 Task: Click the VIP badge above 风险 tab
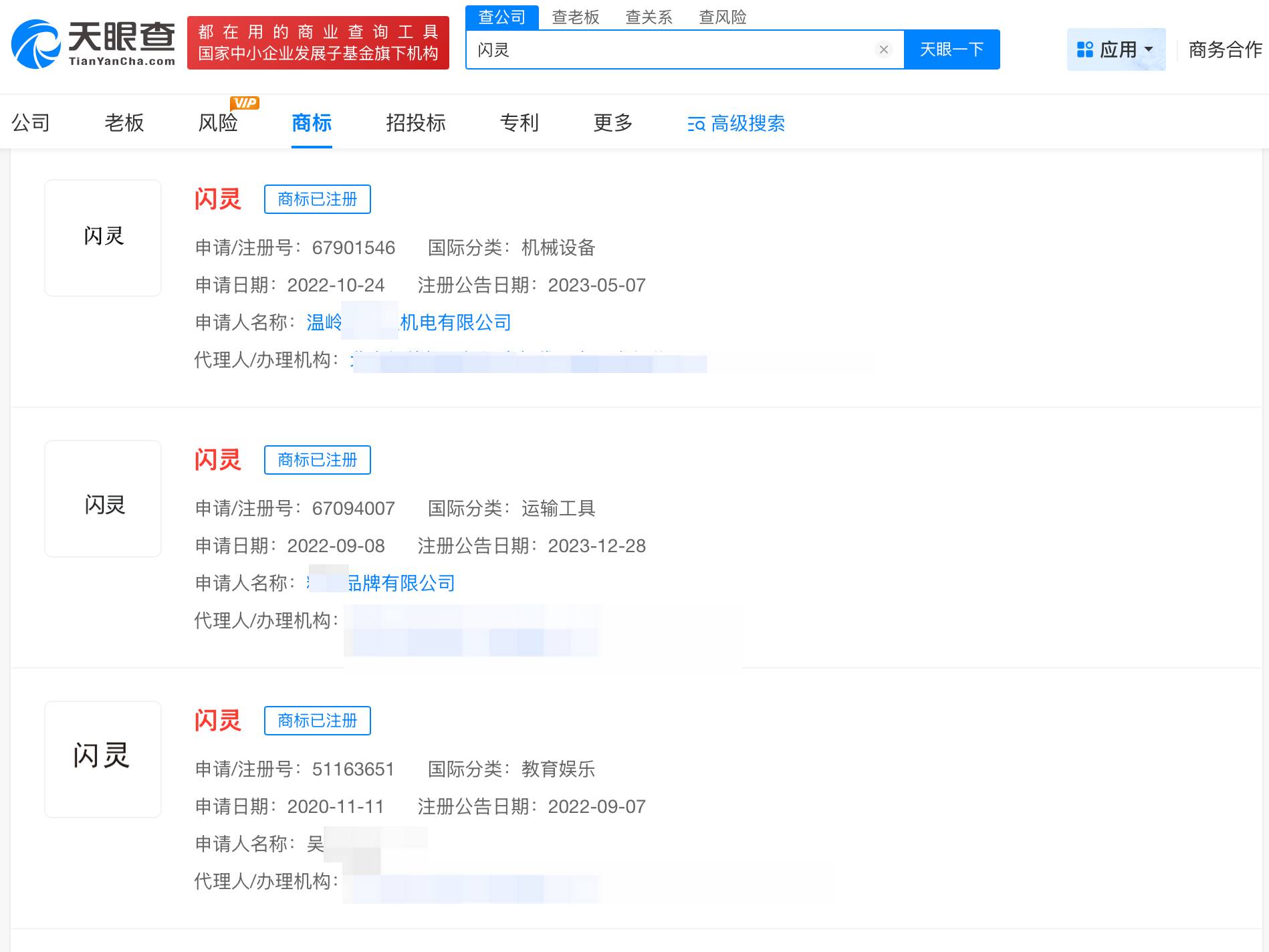(x=245, y=102)
